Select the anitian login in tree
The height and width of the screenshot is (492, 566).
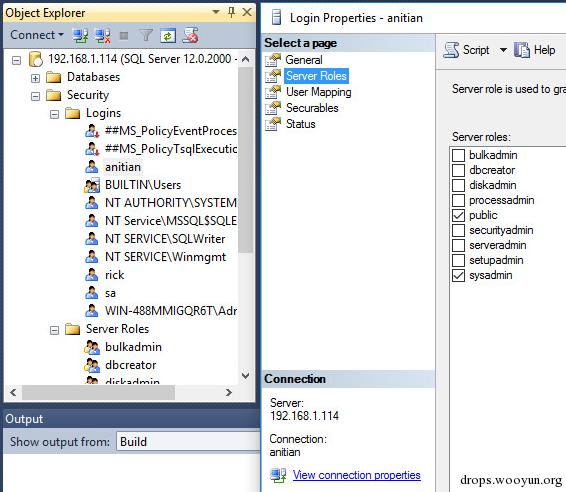click(122, 167)
